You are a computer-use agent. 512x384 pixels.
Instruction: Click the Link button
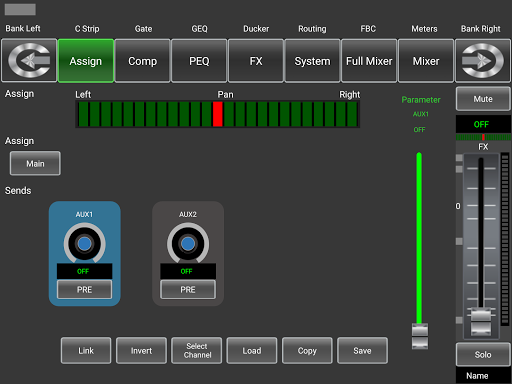point(86,350)
